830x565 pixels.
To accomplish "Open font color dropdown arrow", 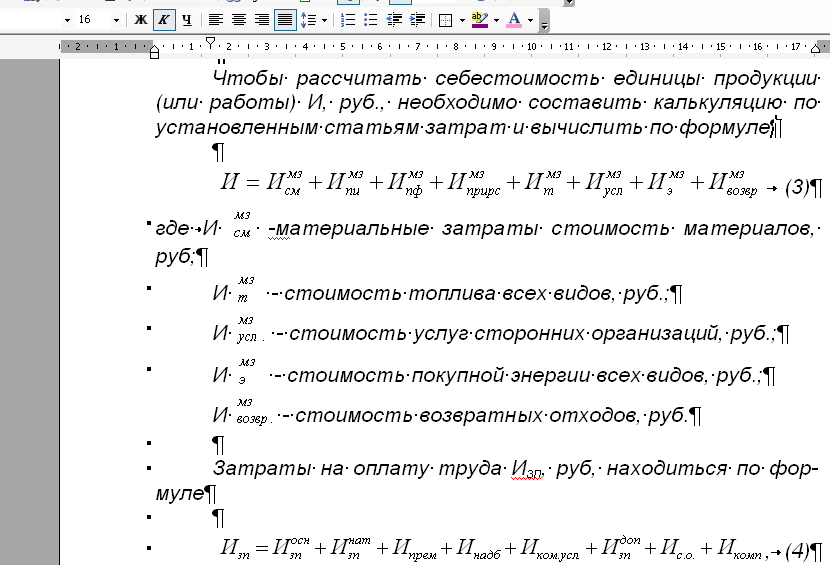I will pos(530,21).
